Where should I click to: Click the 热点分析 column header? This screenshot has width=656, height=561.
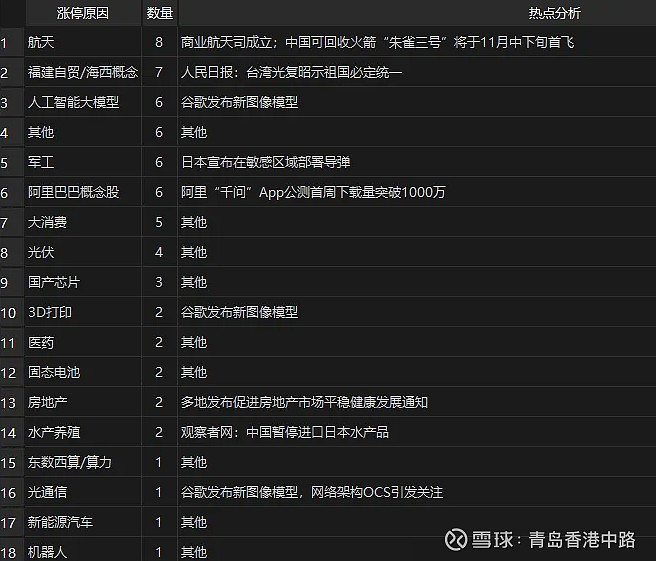[x=554, y=13]
